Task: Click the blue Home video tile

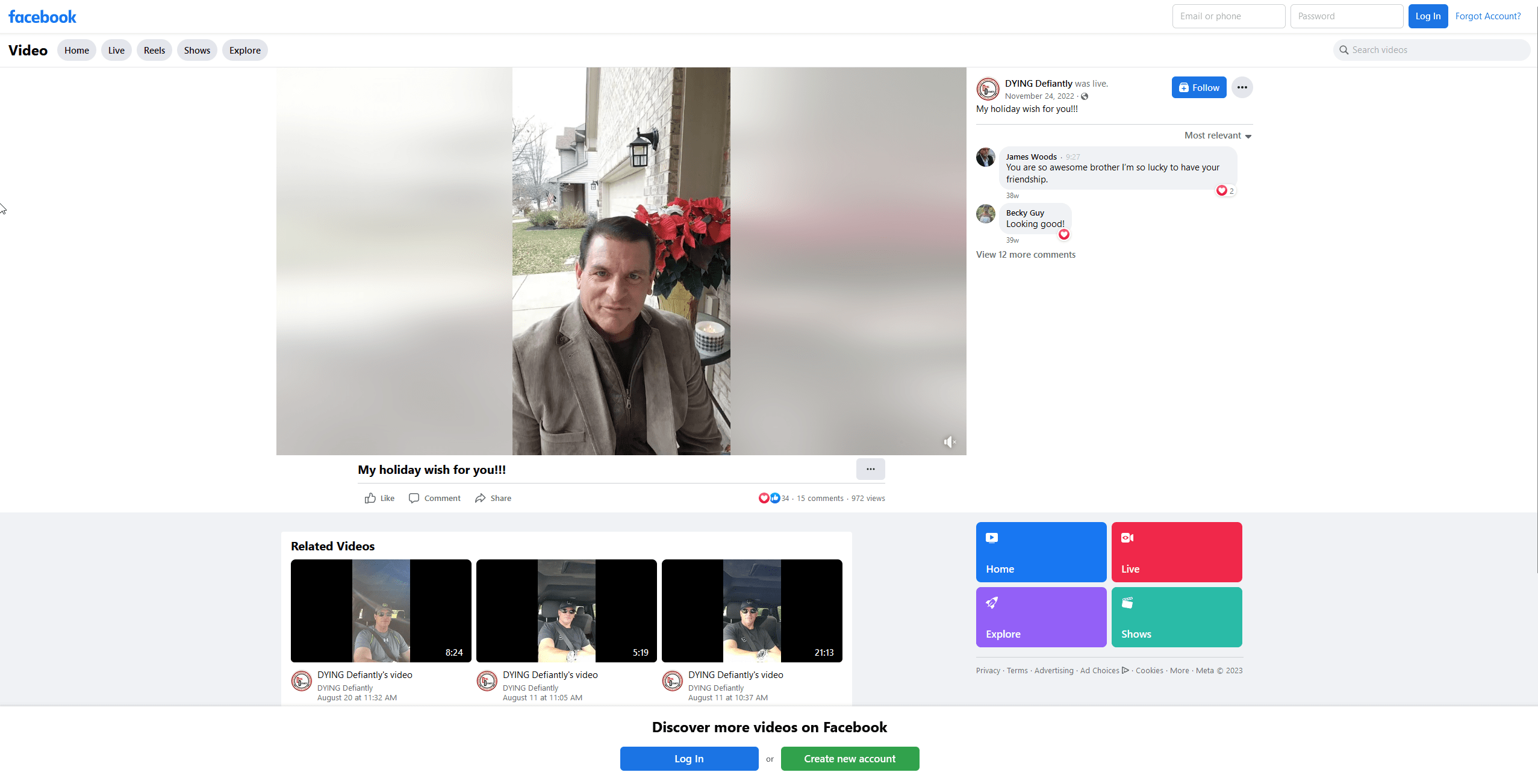Action: tap(1041, 552)
